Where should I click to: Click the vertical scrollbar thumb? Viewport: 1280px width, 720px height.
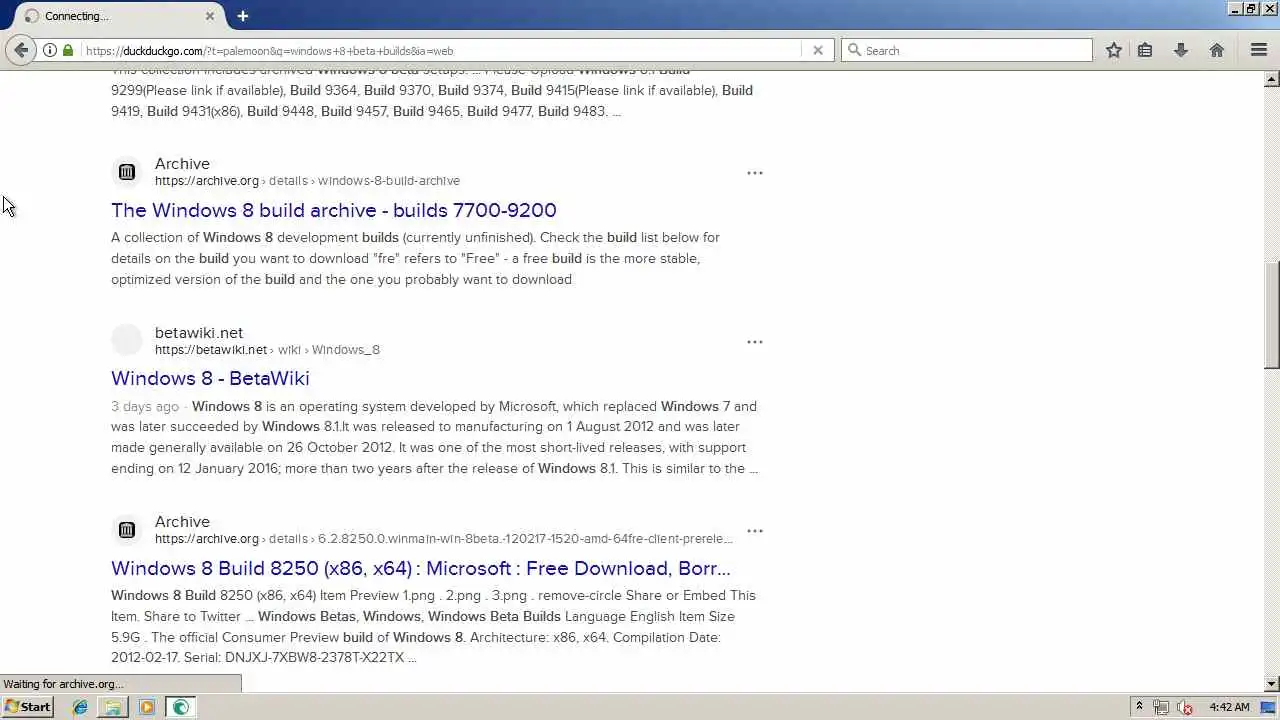tap(1272, 315)
